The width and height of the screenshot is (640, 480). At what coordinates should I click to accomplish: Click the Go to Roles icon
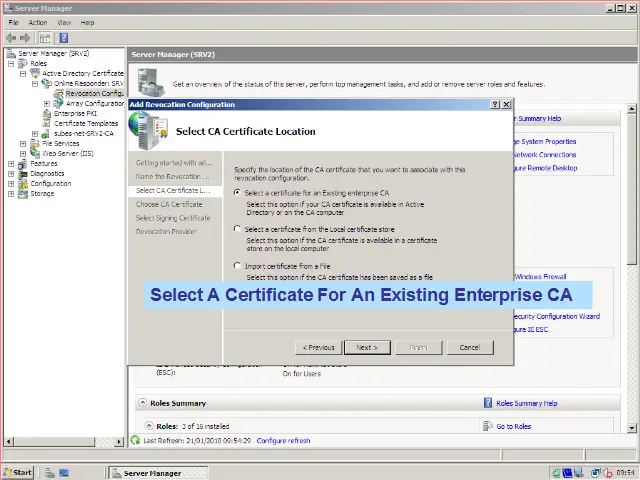[x=488, y=426]
